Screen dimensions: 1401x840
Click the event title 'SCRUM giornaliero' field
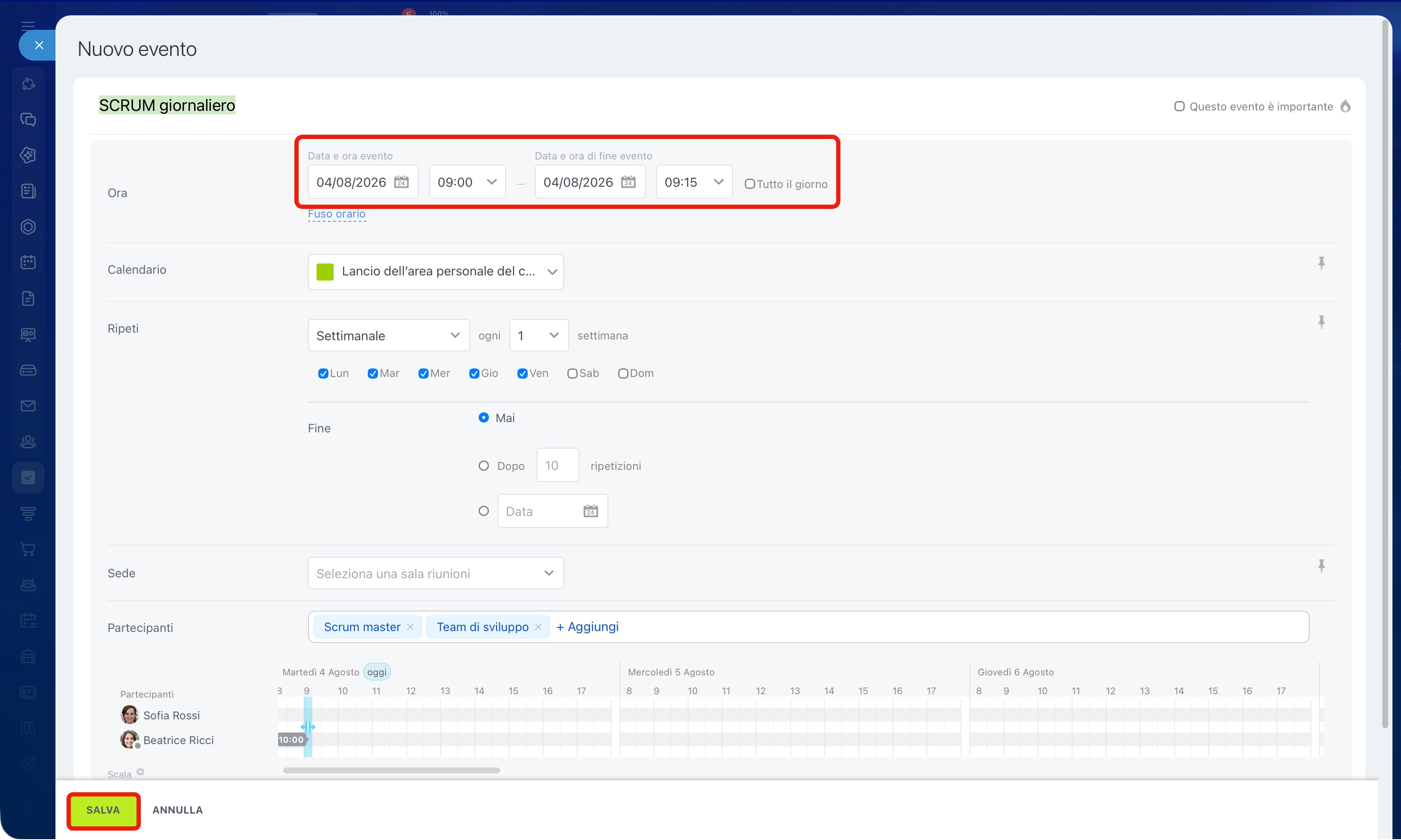(x=167, y=105)
